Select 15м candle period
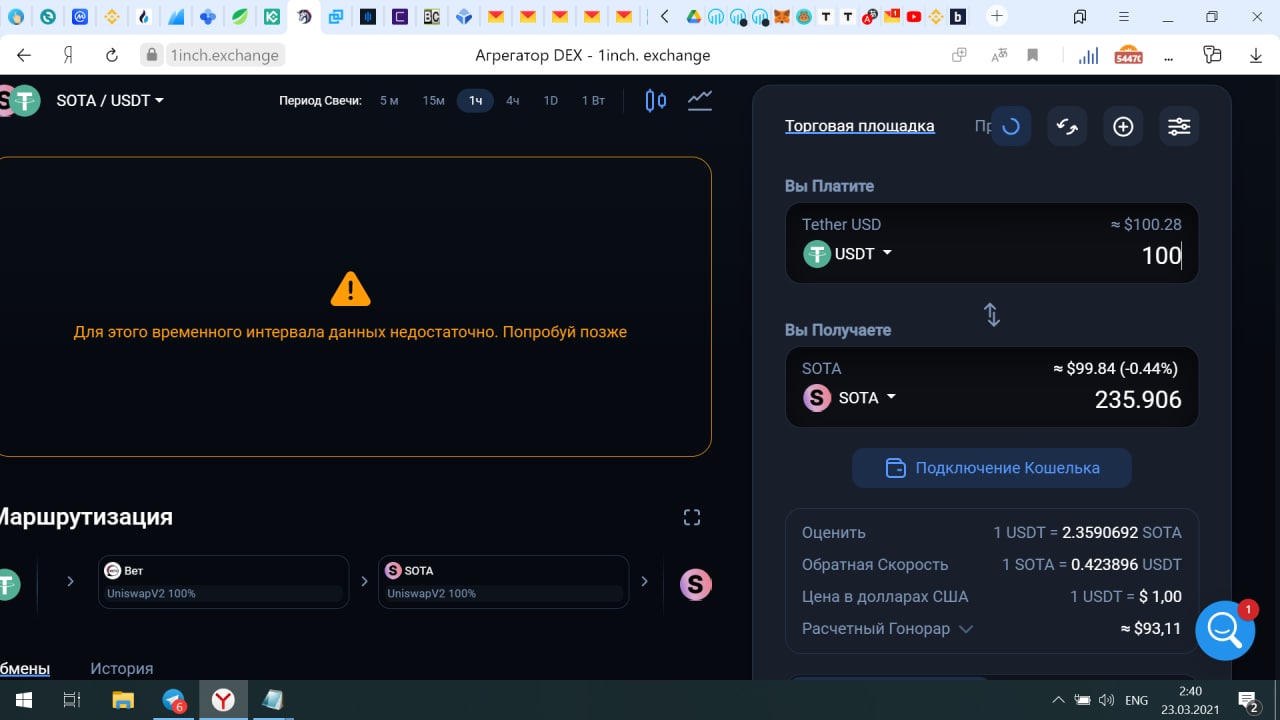This screenshot has height=720, width=1280. [433, 101]
